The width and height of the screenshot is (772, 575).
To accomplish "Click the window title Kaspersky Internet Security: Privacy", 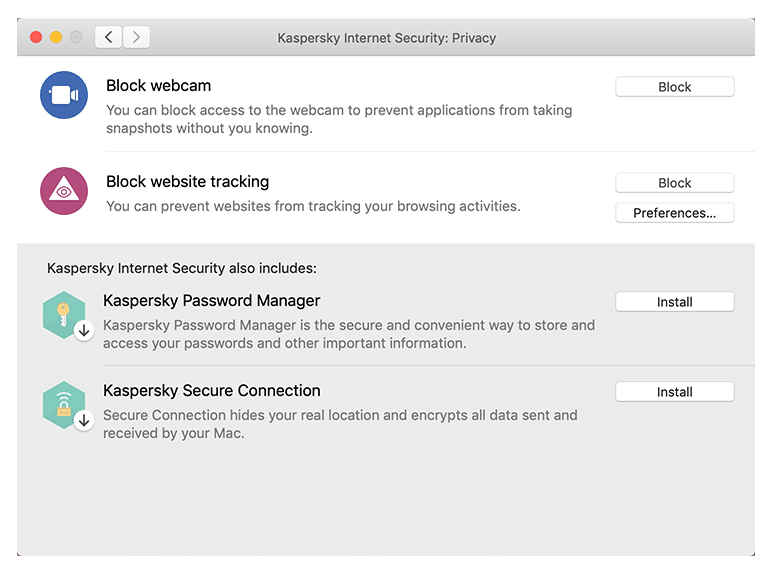I will point(386,38).
